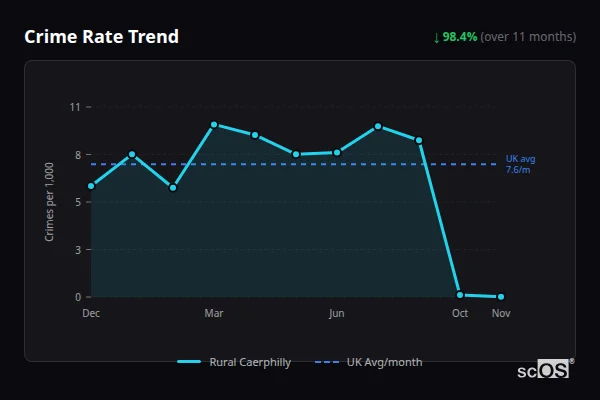
Task: Toggle the UK Avg/month series legend label
Action: pyautogui.click(x=384, y=362)
